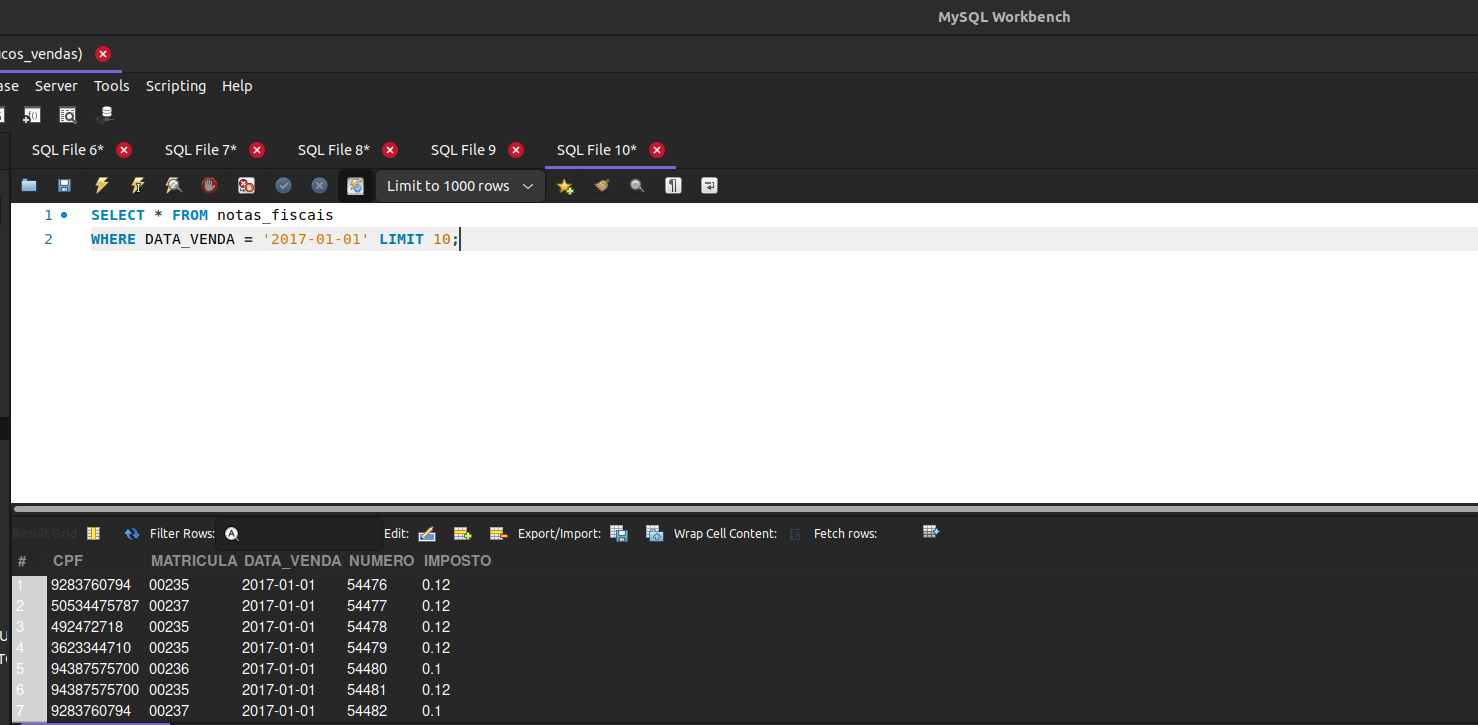Commit transaction with the blue checkmark icon
This screenshot has height=725, width=1478.
[x=283, y=186]
